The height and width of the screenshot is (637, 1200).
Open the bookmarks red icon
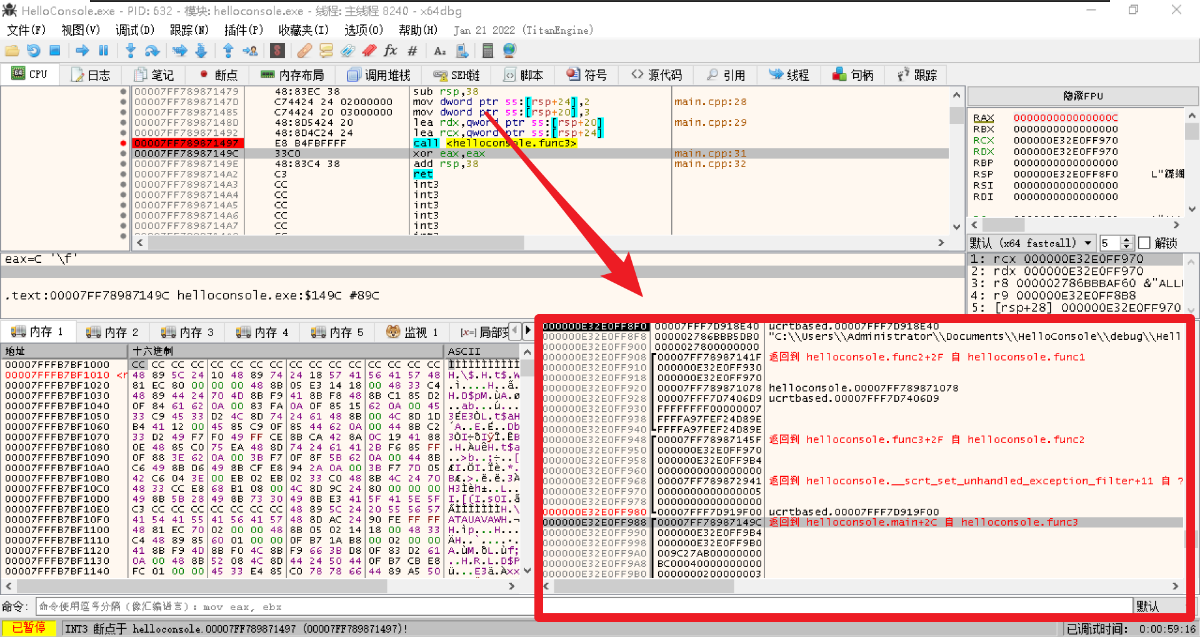[369, 50]
